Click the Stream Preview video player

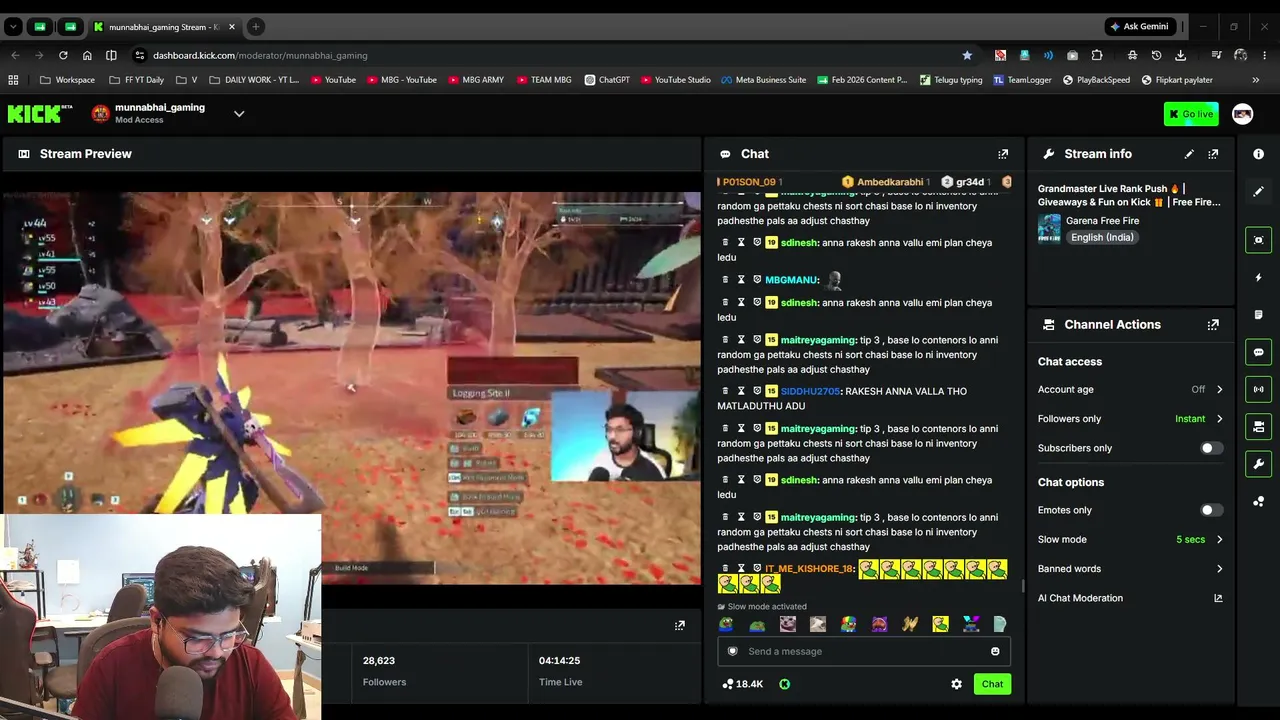351,389
